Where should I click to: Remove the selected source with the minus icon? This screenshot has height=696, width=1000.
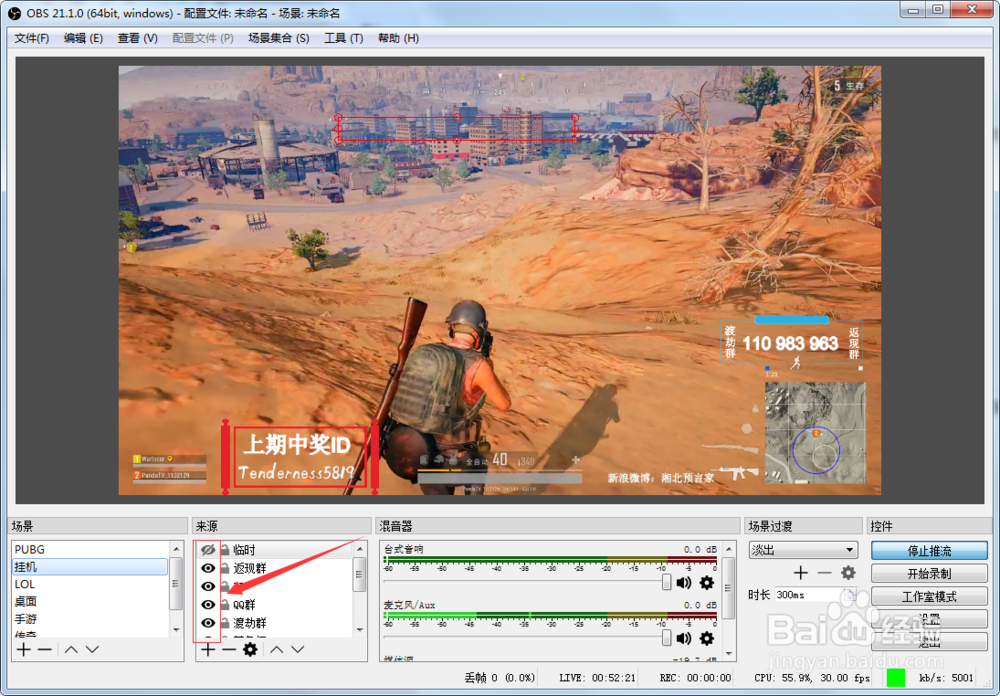tap(228, 649)
